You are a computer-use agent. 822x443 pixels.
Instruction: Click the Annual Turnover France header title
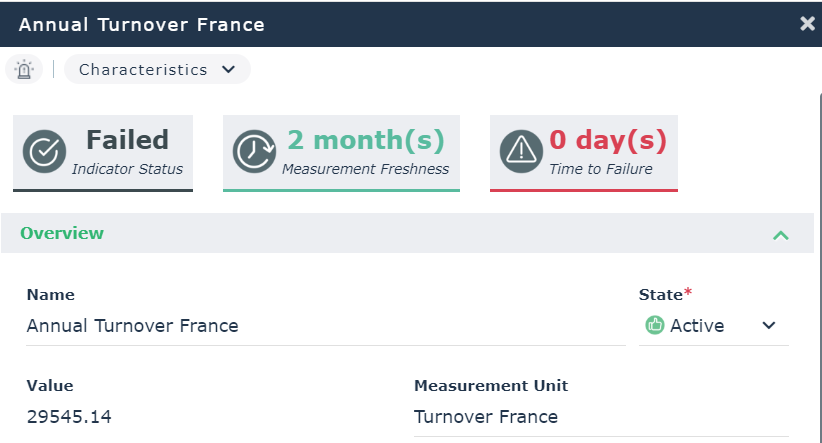click(142, 24)
